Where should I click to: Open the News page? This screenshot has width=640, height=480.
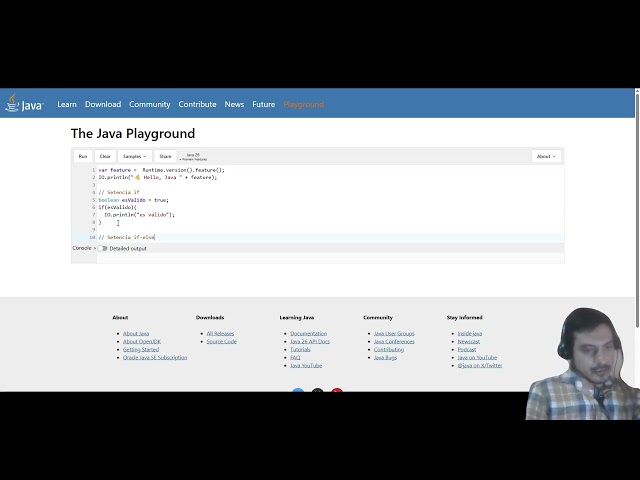coord(234,104)
